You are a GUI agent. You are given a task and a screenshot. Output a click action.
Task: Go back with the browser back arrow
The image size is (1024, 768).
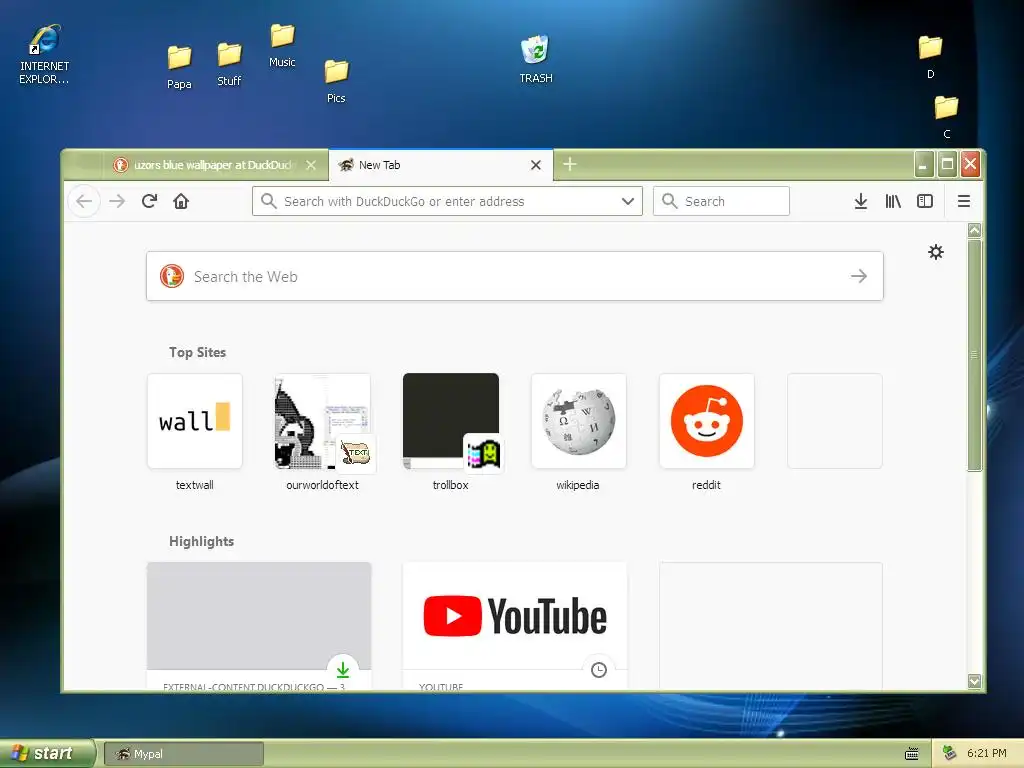84,201
